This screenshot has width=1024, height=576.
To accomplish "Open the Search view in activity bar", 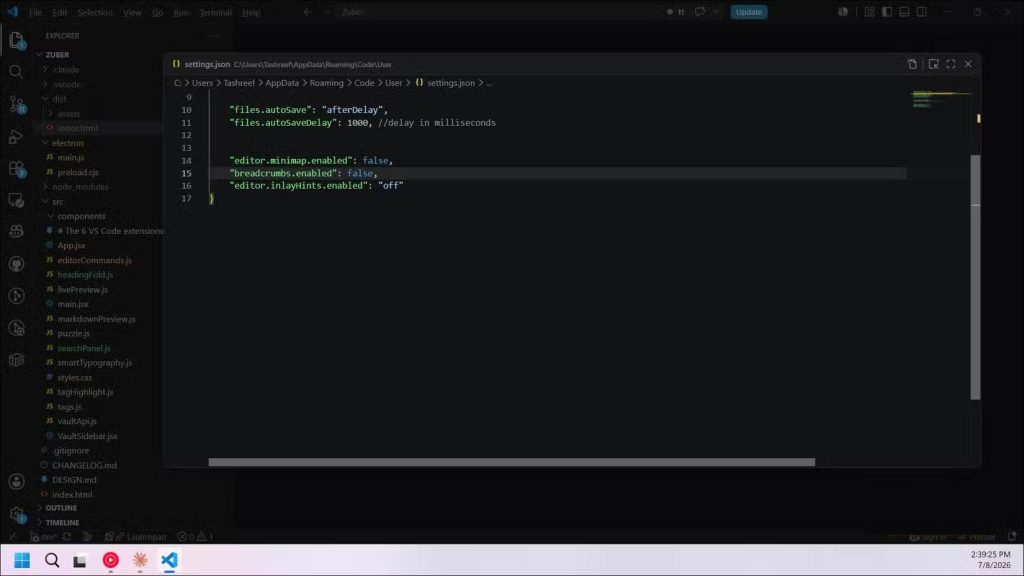I will (x=16, y=72).
